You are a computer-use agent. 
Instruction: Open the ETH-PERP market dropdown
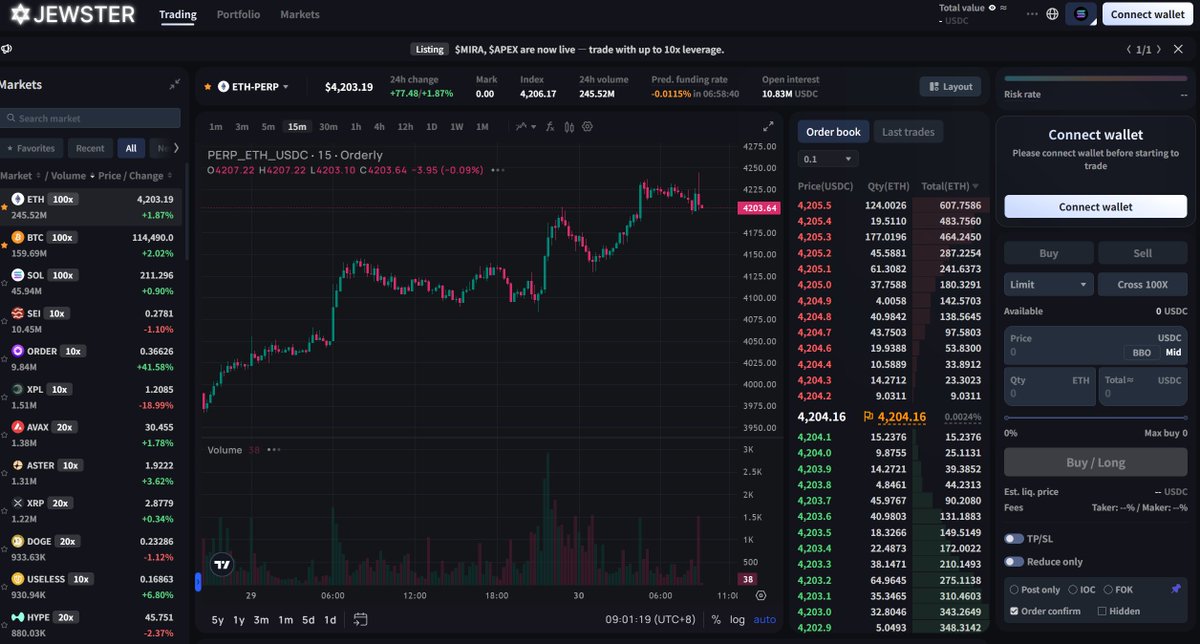coord(253,87)
